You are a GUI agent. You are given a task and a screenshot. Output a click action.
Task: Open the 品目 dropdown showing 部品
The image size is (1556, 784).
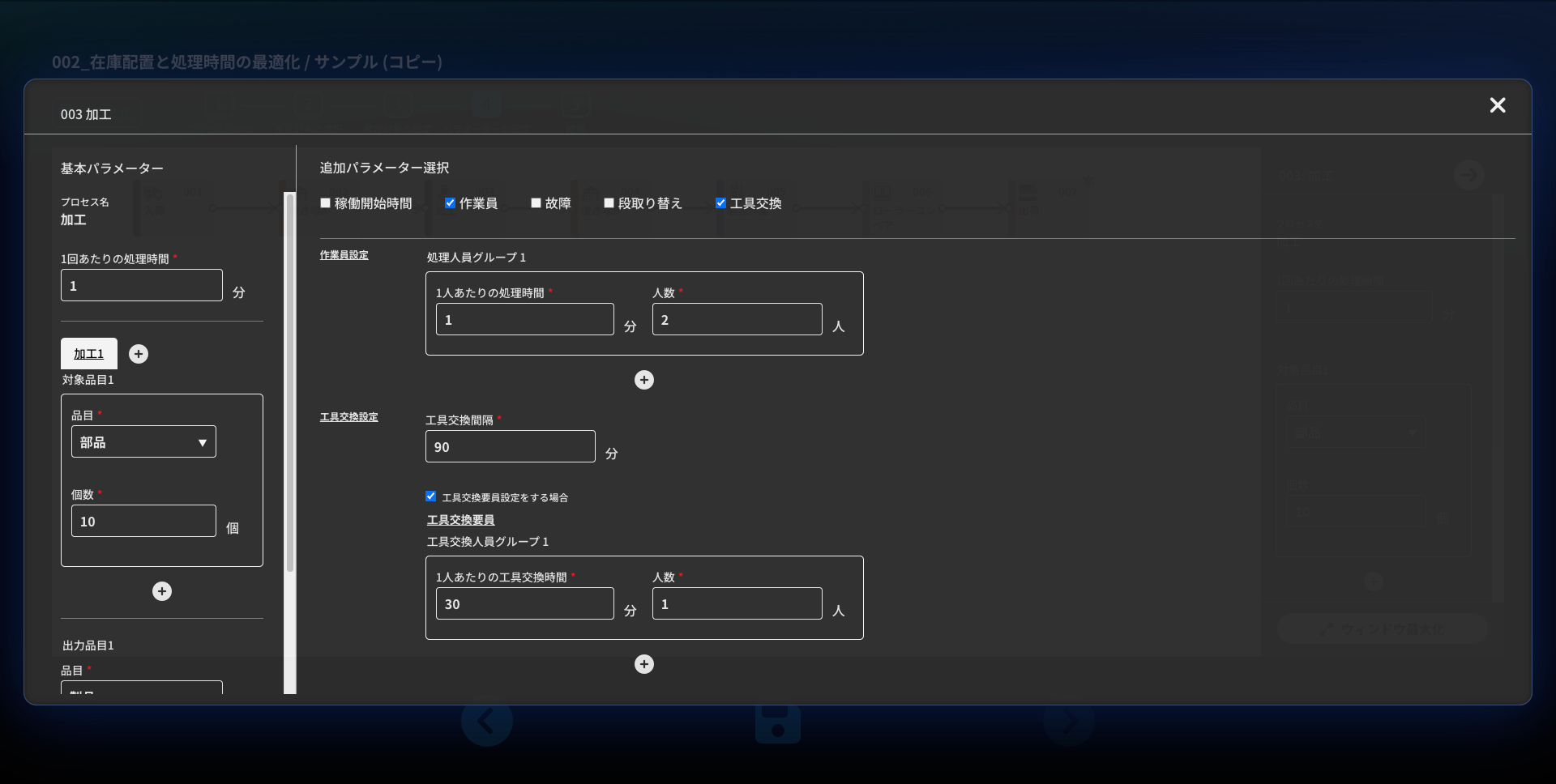[x=143, y=442]
